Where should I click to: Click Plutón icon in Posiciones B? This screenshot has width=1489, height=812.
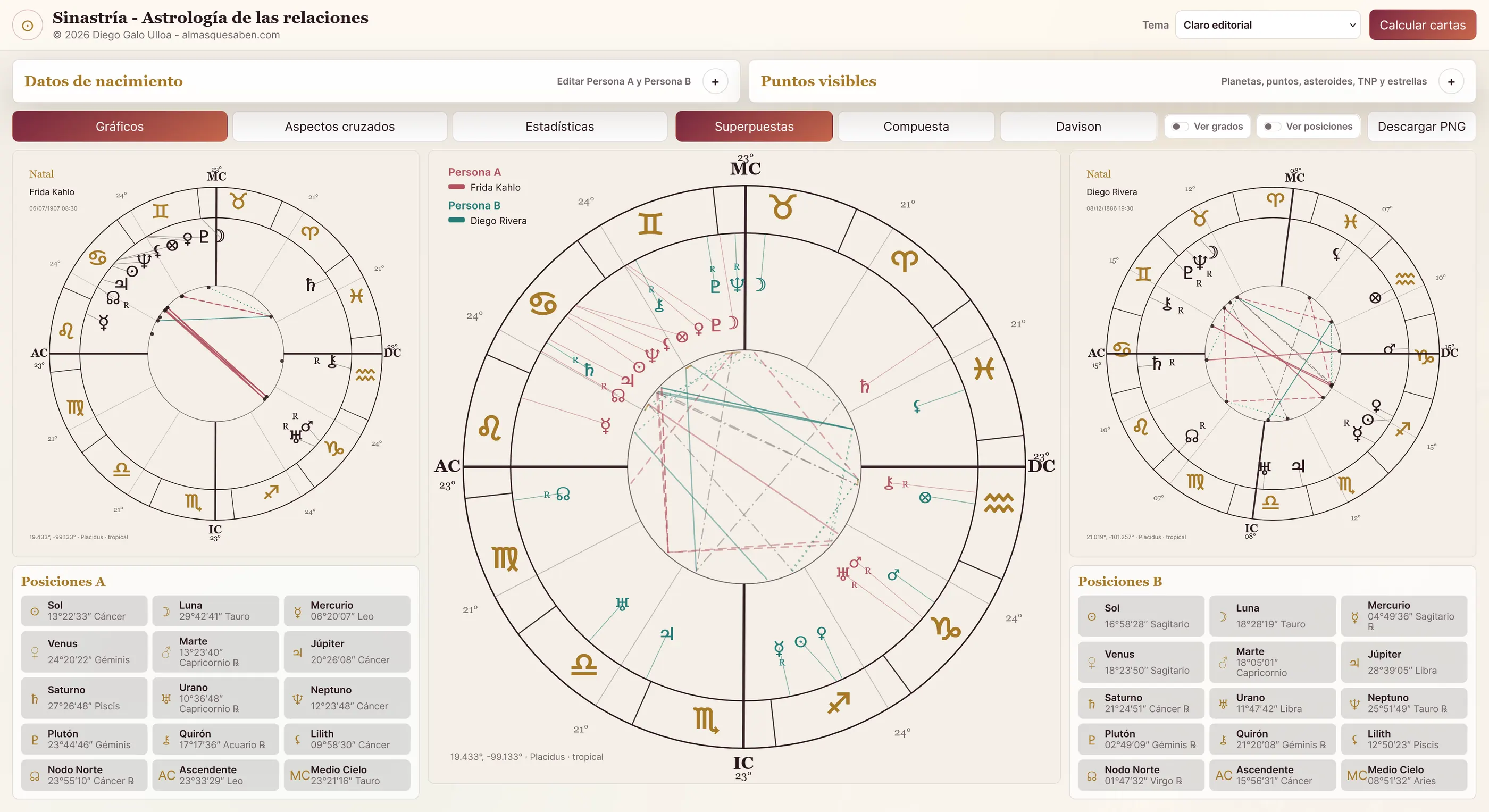pos(1091,740)
